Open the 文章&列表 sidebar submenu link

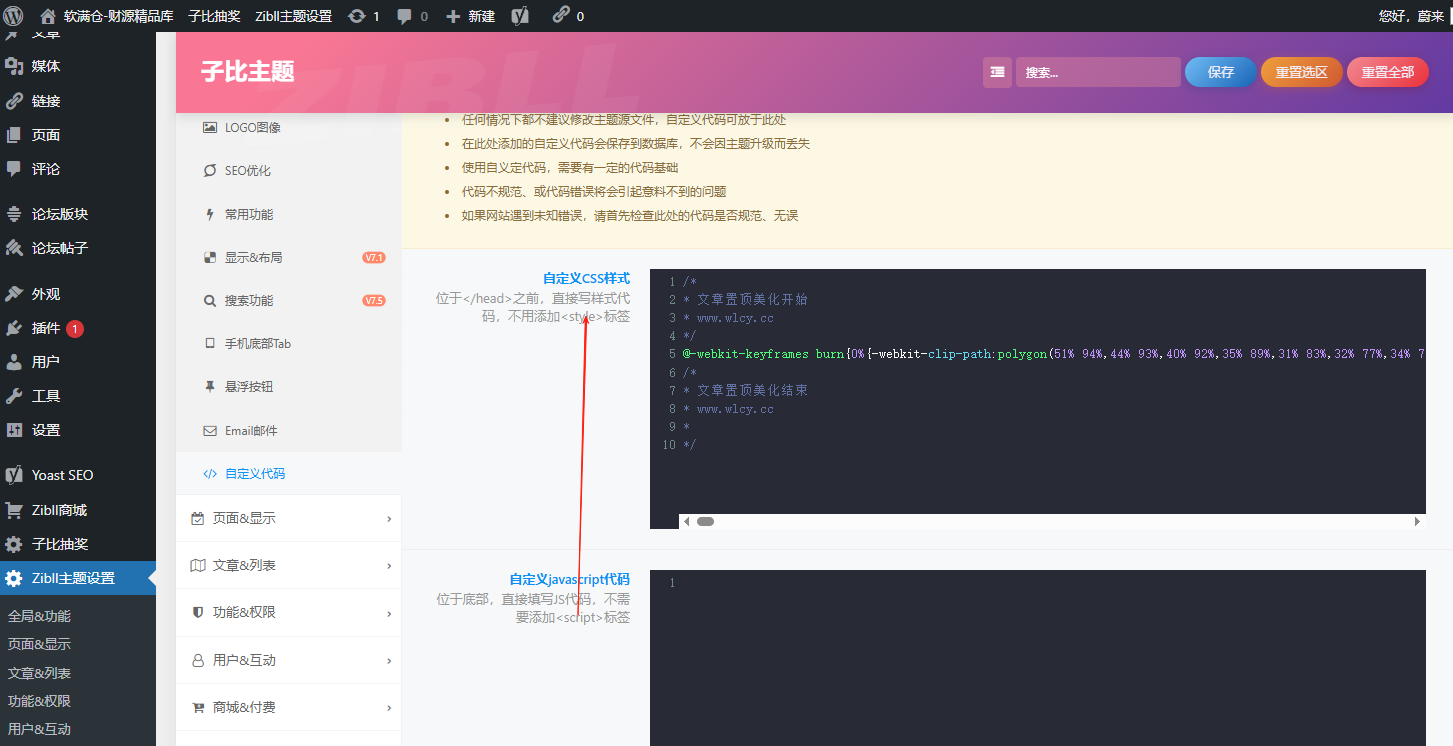40,673
